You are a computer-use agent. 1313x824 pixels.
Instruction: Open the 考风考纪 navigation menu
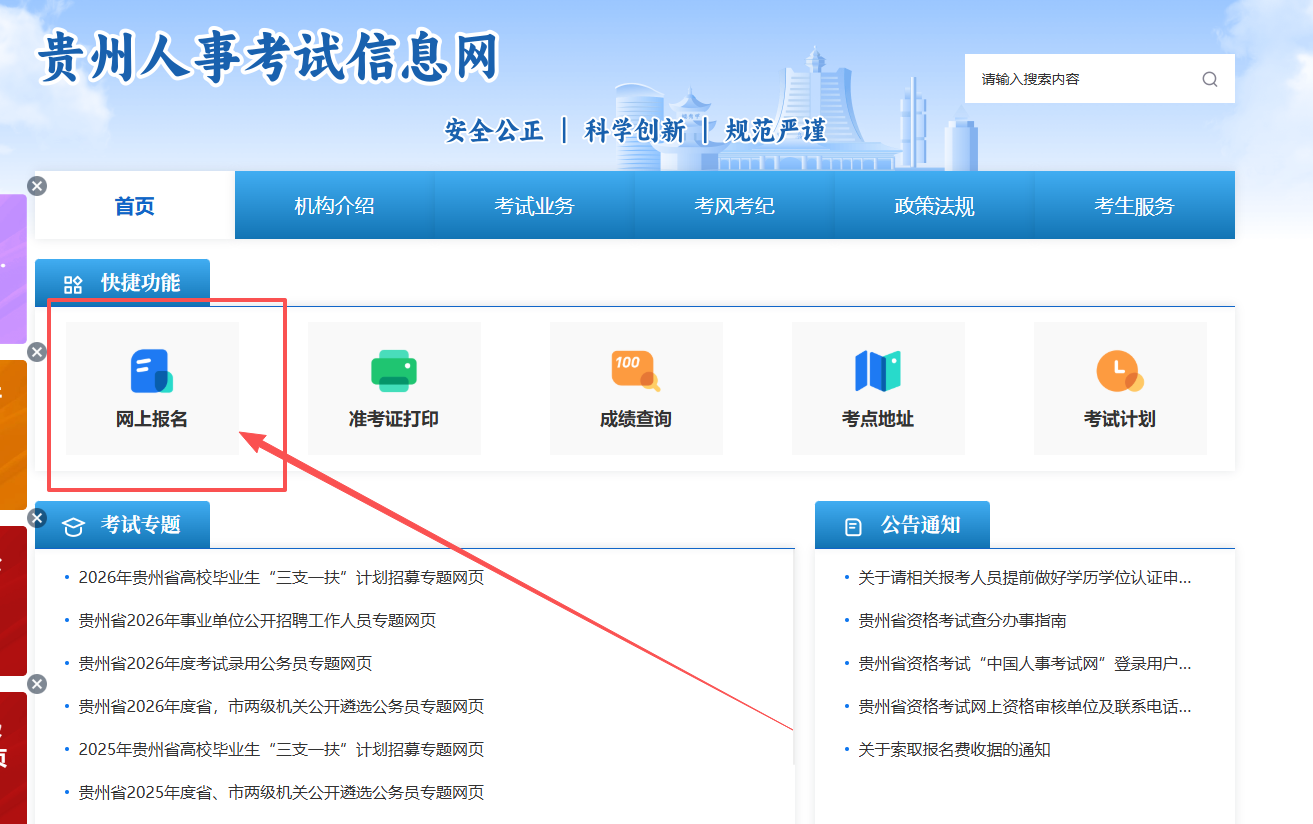(x=734, y=206)
